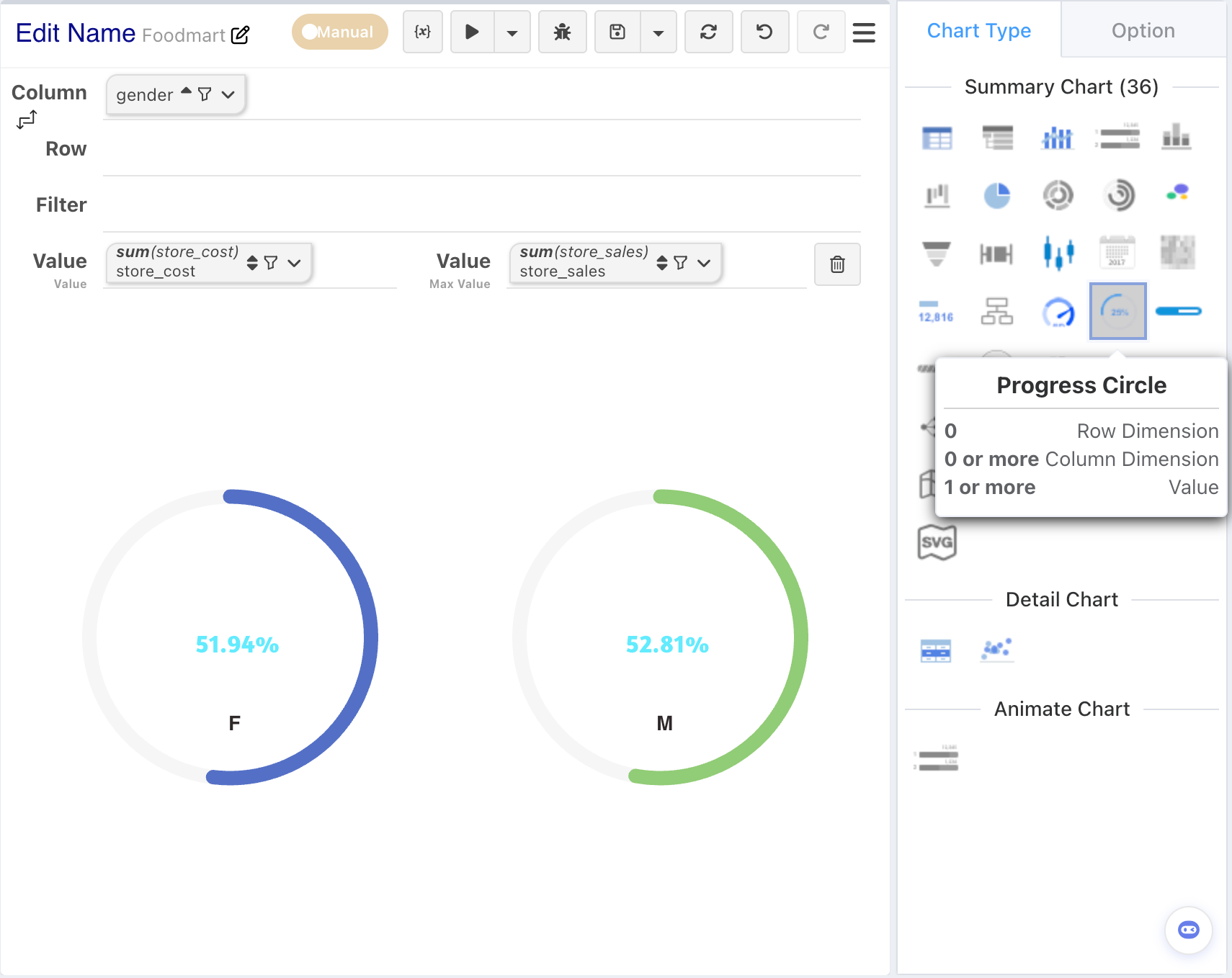Open the save options dropdown arrow
Viewport: 1232px width, 978px height.
pos(659,32)
